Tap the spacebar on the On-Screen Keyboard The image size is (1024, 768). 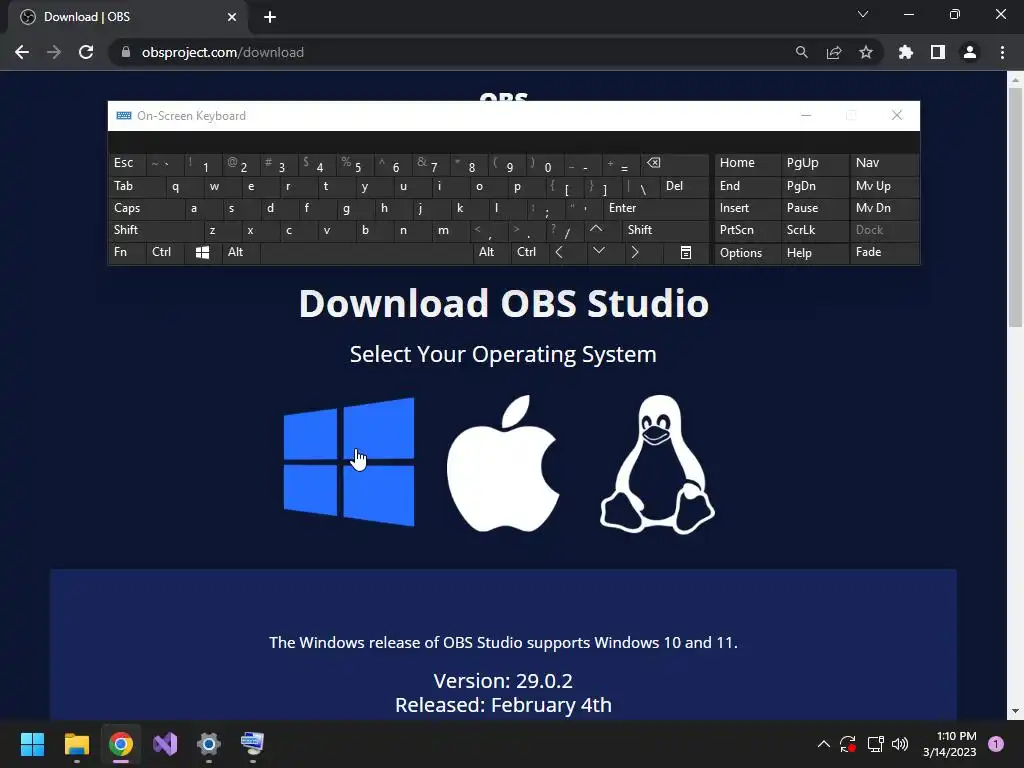(x=366, y=253)
